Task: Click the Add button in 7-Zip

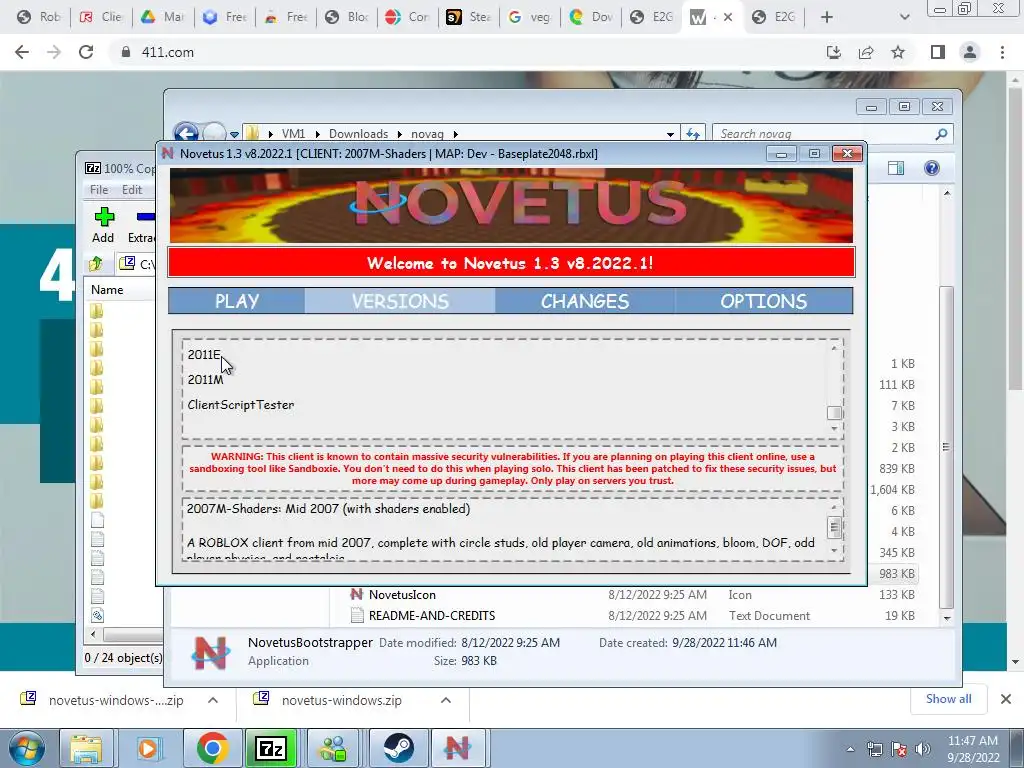Action: 103,225
